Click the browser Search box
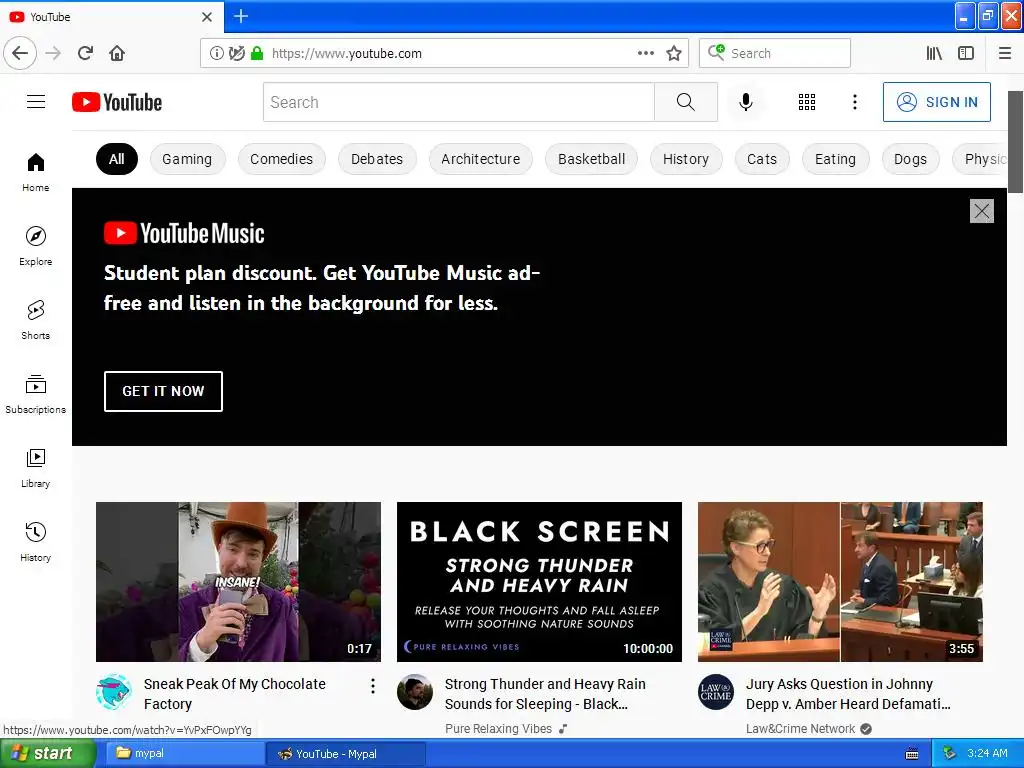 [775, 54]
